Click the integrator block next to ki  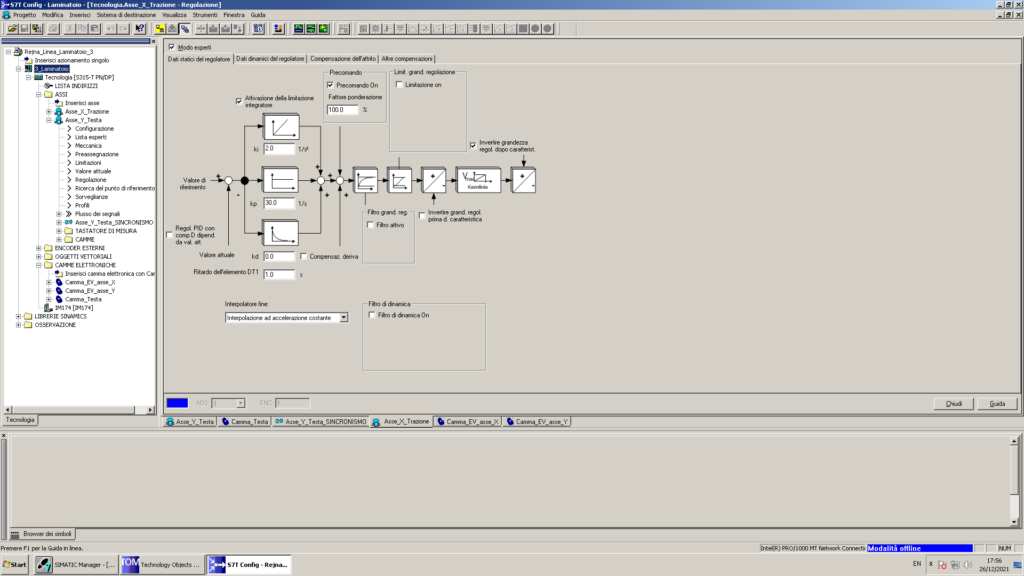281,127
